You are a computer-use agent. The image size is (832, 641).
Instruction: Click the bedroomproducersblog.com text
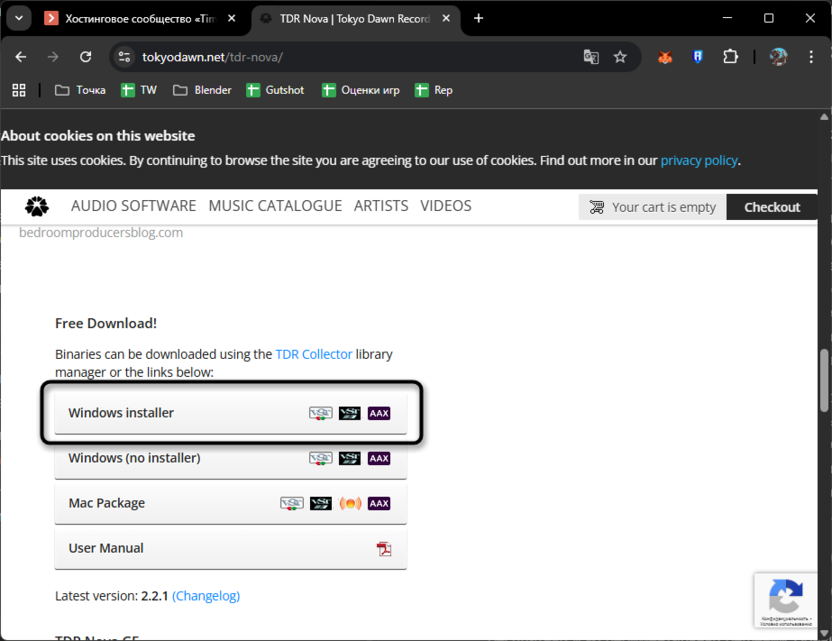coord(101,232)
